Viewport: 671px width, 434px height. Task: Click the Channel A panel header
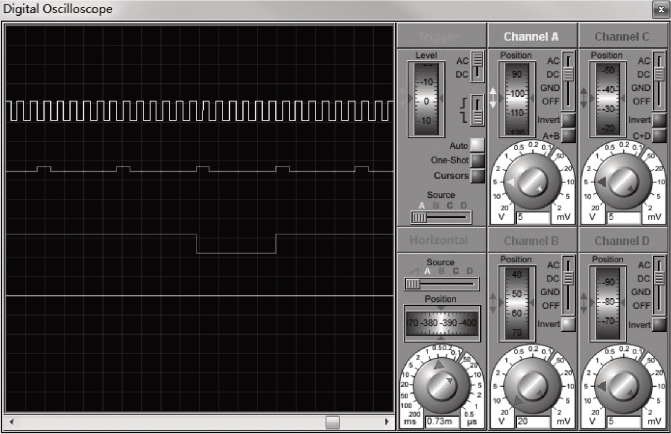point(531,36)
